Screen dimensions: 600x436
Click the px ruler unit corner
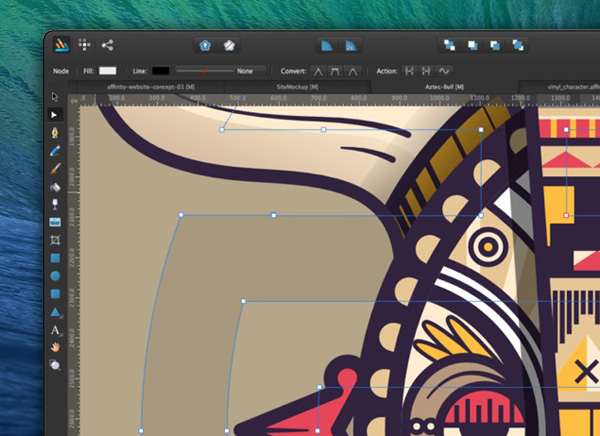click(x=74, y=100)
